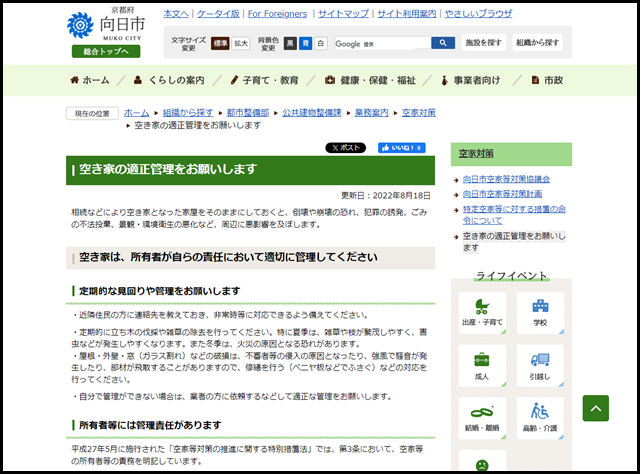This screenshot has width=640, height=474.
Task: Open the 成人 briefcase icon tile
Action: coord(481,367)
